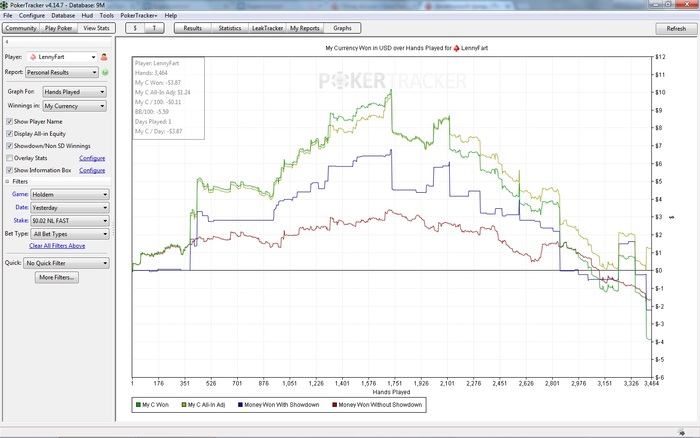Image resolution: width=700 pixels, height=438 pixels.
Task: Open the PokerTracker+ menu
Action: tap(138, 15)
